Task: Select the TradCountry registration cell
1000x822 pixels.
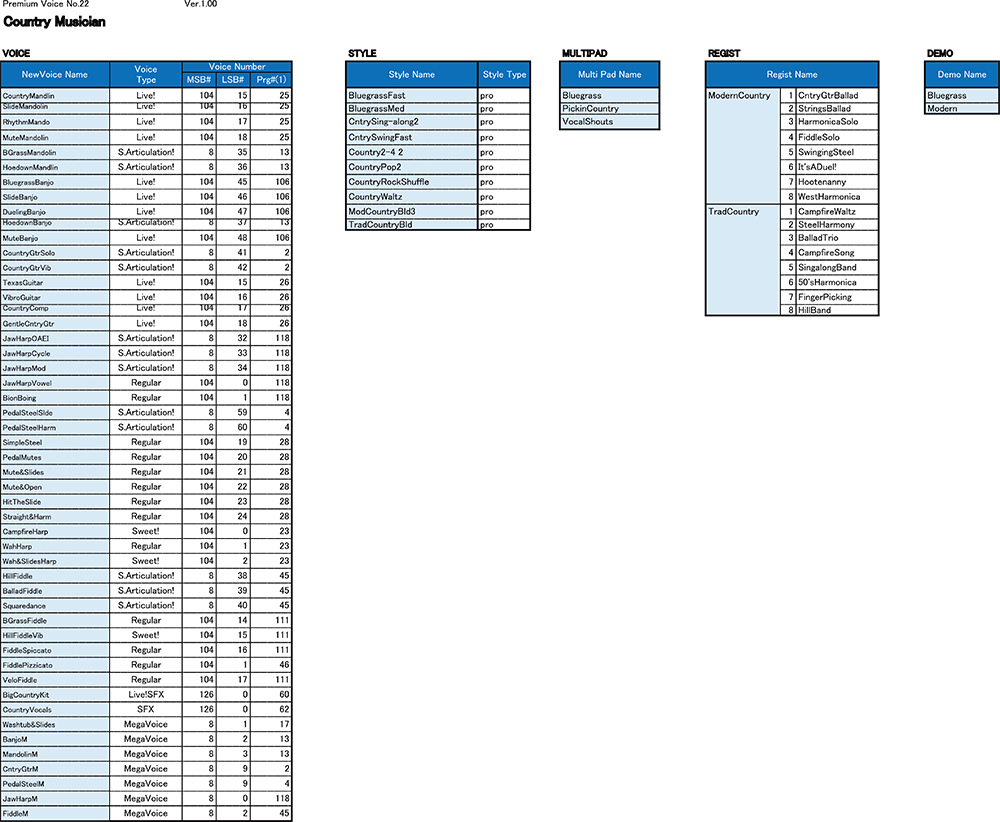Action: 742,260
